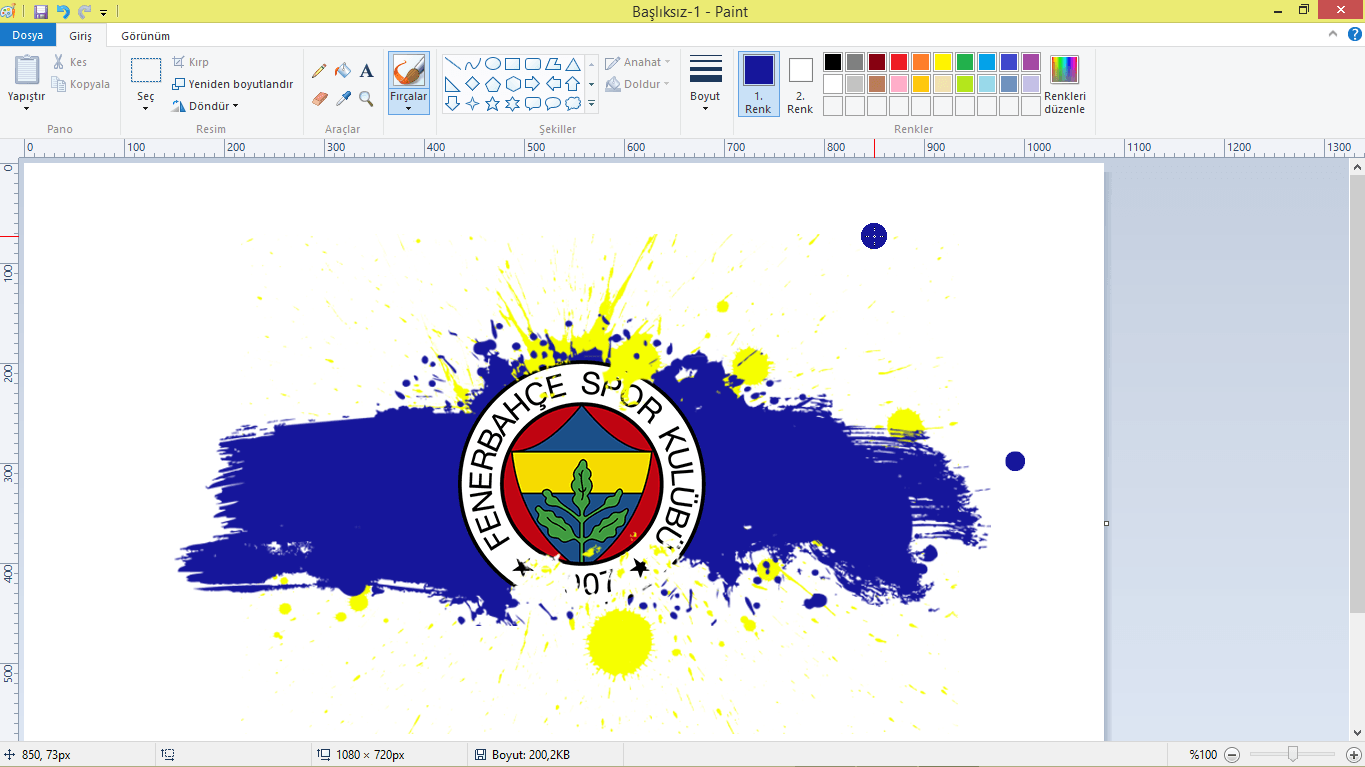Choose the Curve shape
The width and height of the screenshot is (1365, 767).
(x=473, y=63)
